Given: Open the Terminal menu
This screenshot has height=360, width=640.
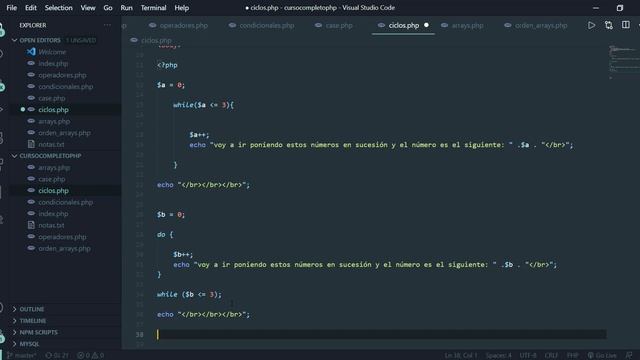Looking at the screenshot, I should point(153,8).
